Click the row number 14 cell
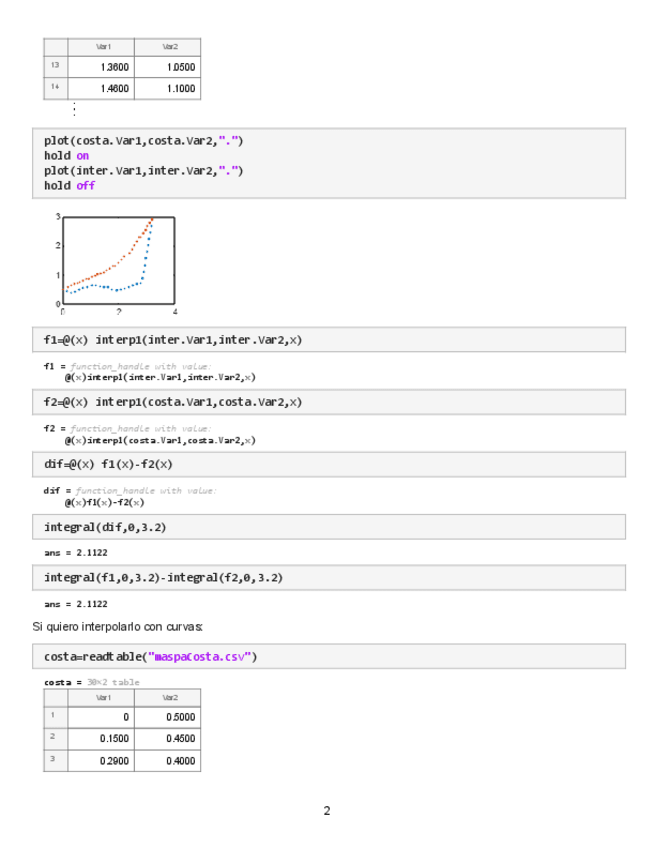Image resolution: width=655 pixels, height=848 pixels. pyautogui.click(x=55, y=88)
